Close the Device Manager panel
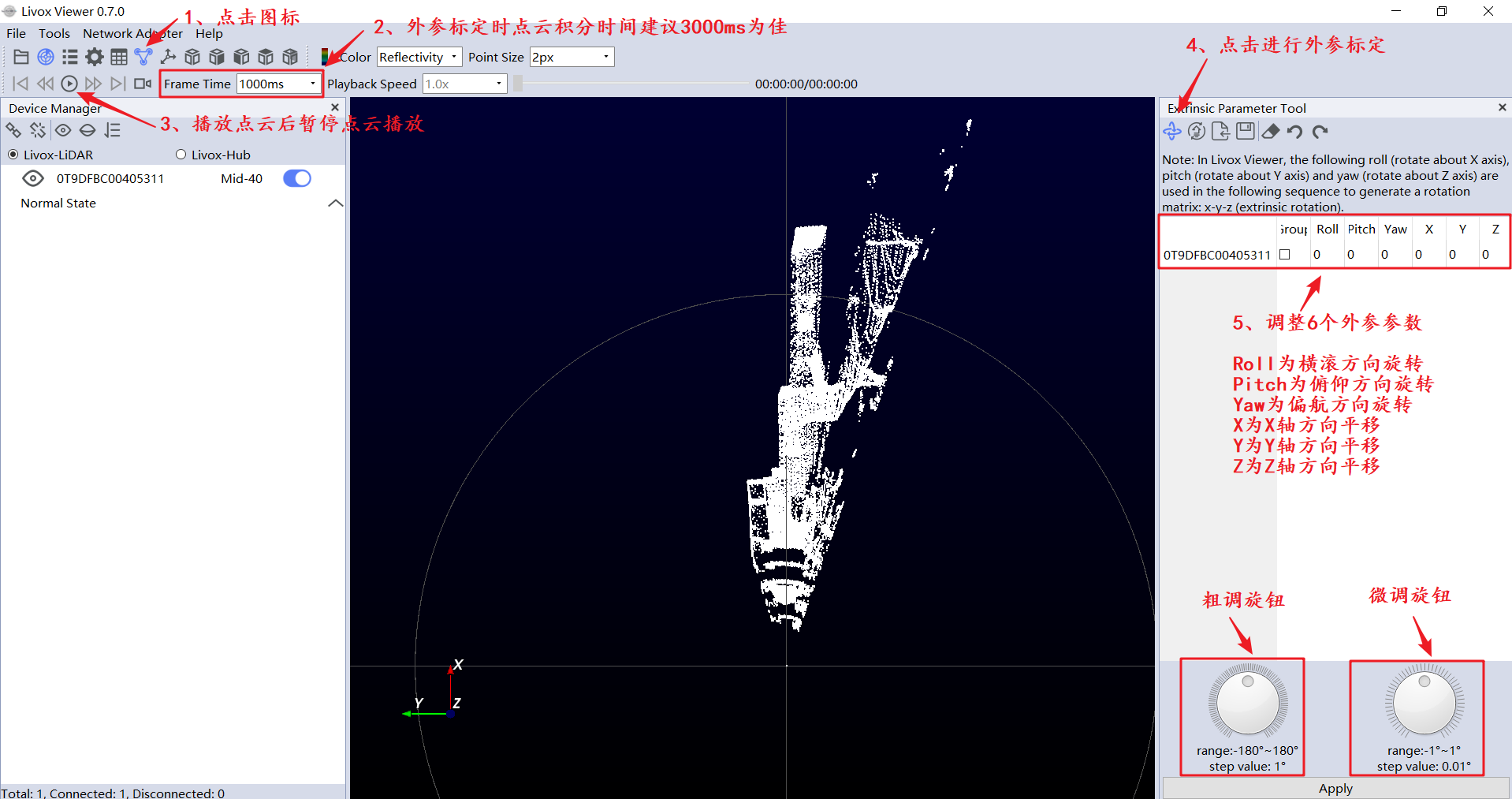 (335, 107)
